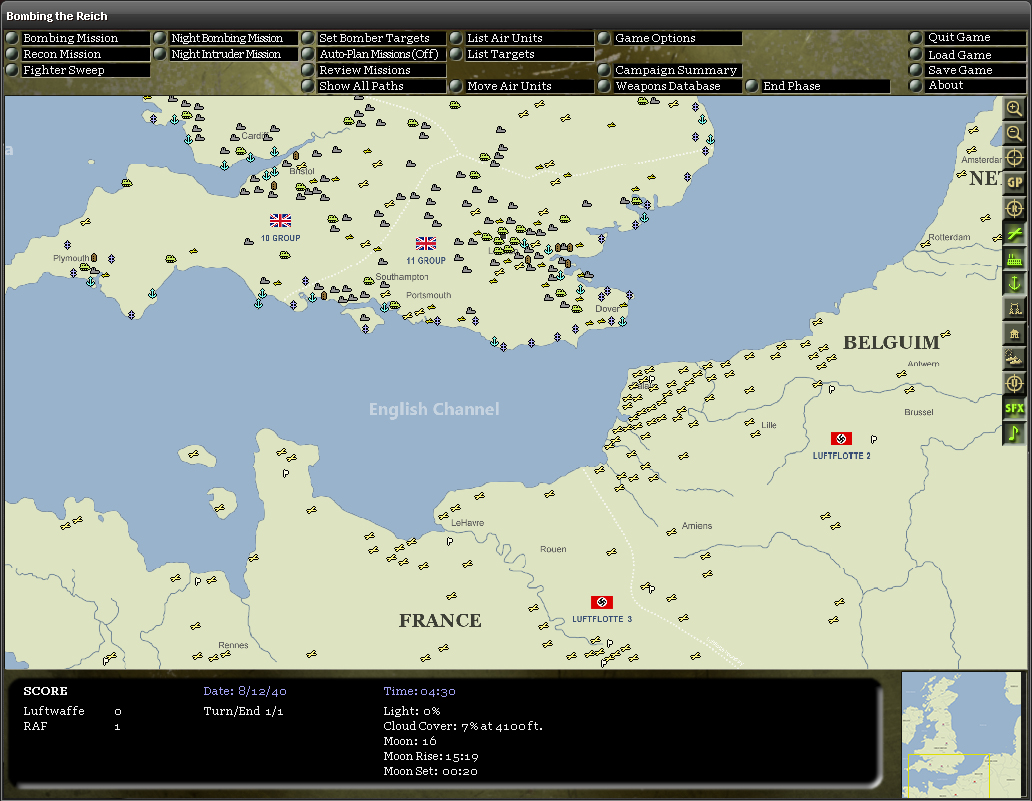Click the yellow viewport box in minimap
1032x801 pixels.
[x=948, y=776]
